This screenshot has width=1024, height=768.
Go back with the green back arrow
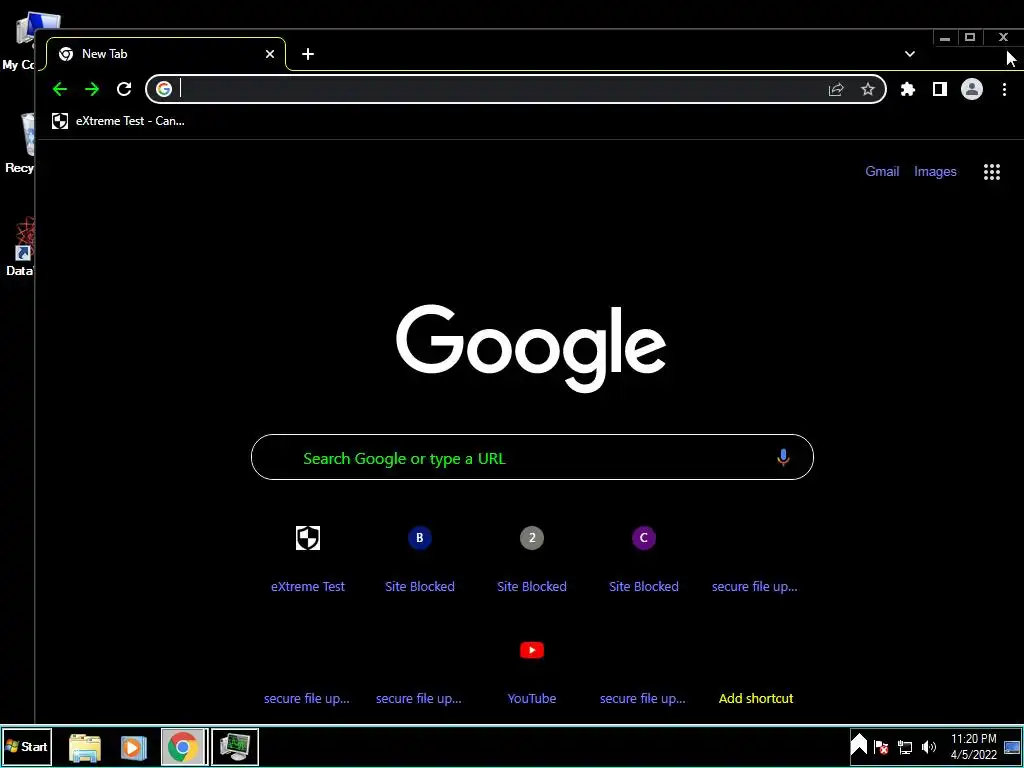pos(59,89)
